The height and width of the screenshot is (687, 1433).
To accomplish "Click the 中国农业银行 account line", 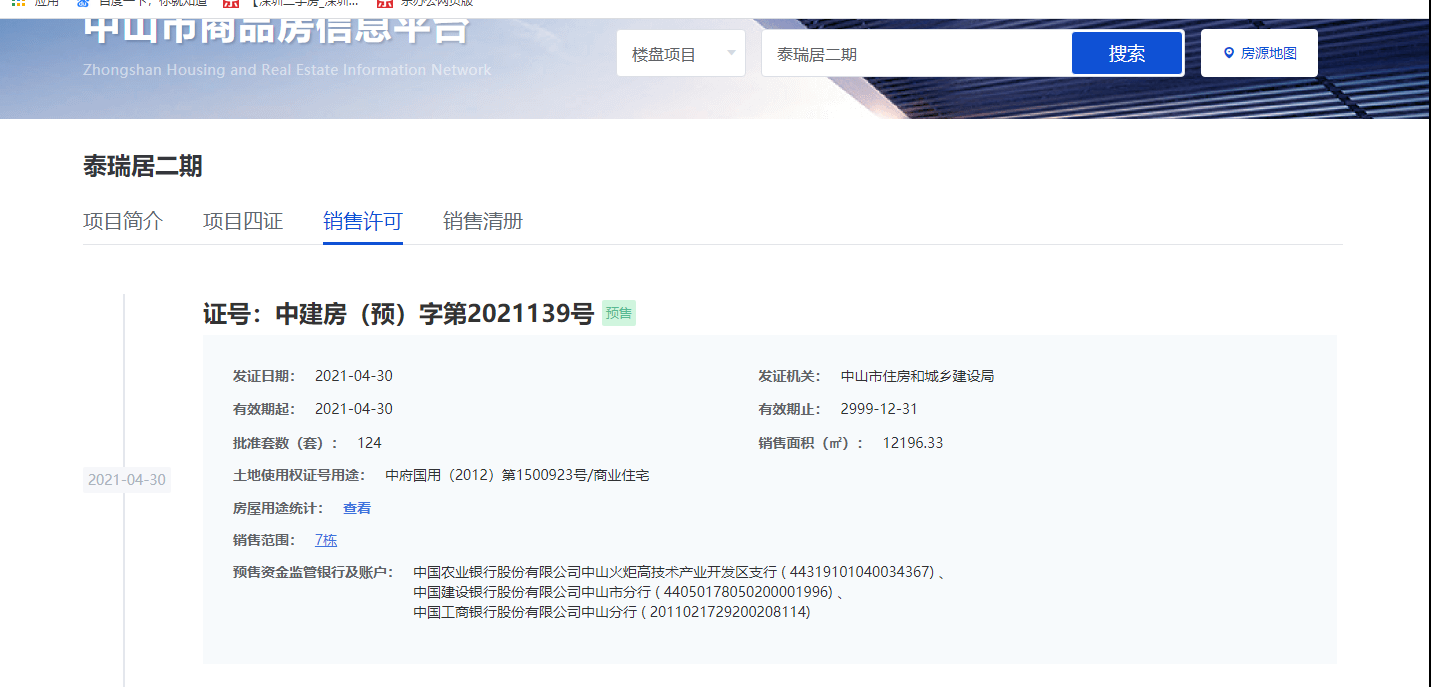I will 679,572.
